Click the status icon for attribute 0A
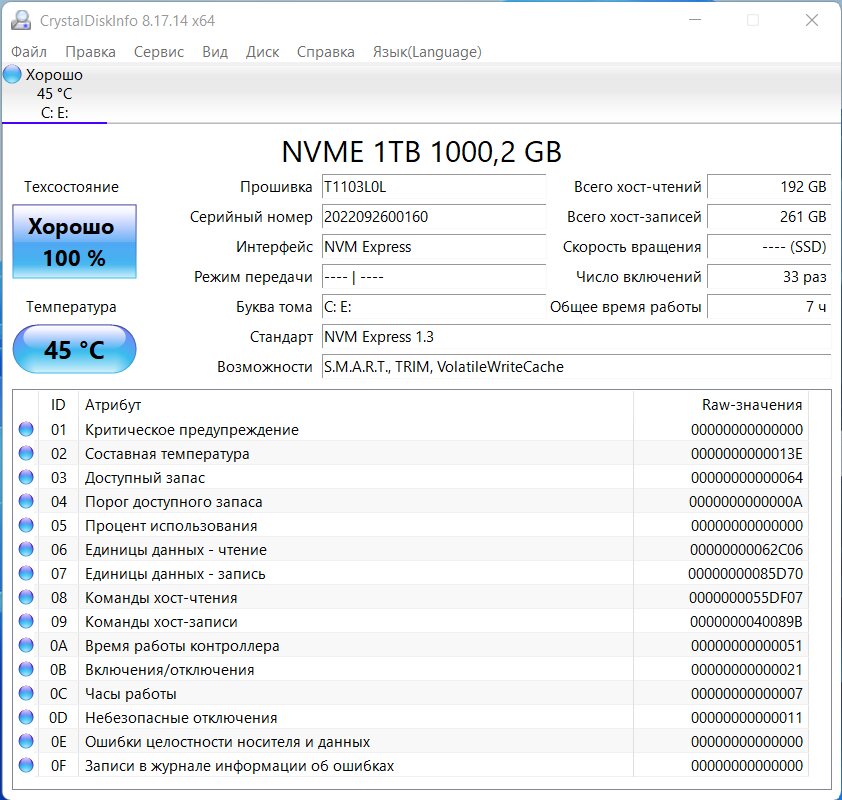Viewport: 842px width, 800px height. [26, 645]
